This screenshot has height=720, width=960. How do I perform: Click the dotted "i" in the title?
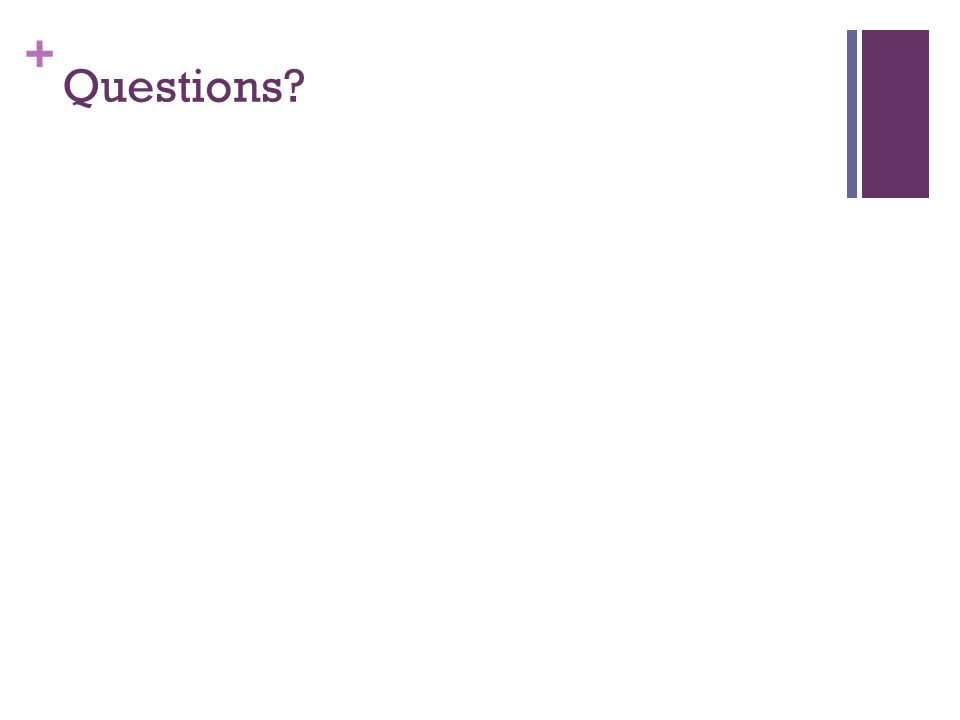tap(198, 86)
